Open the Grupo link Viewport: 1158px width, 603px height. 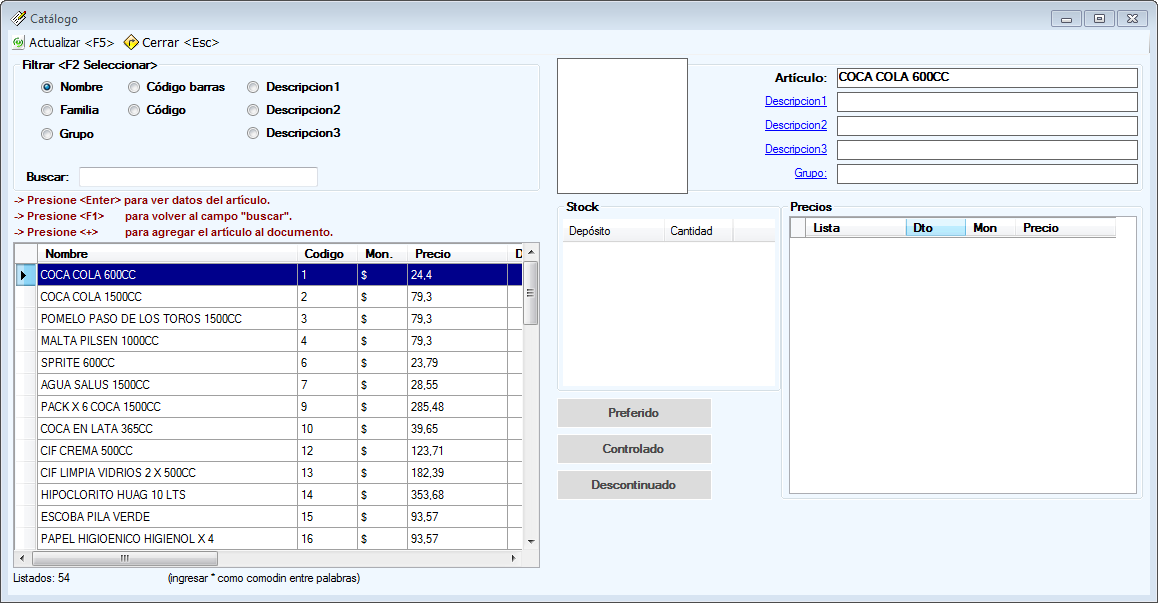[810, 173]
